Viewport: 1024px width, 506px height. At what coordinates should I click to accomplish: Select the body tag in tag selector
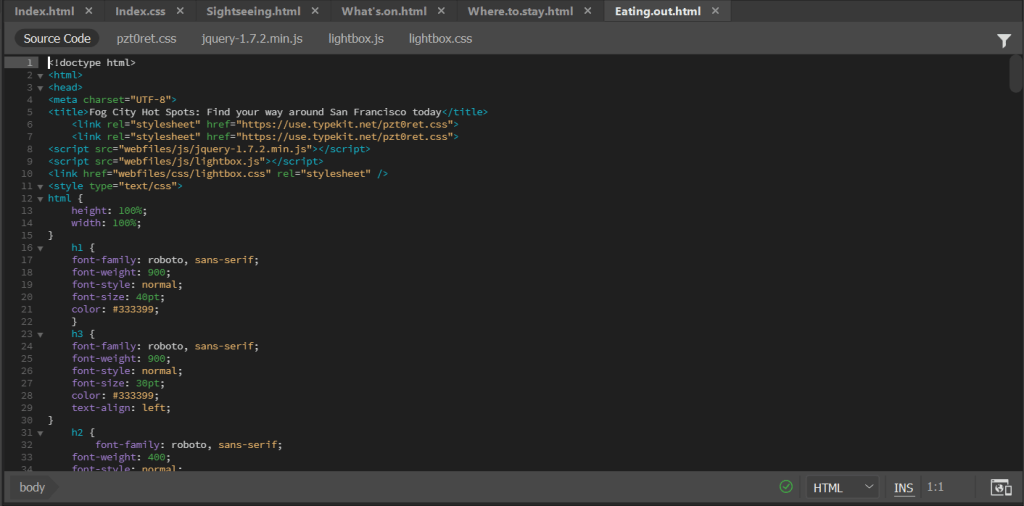tap(32, 487)
